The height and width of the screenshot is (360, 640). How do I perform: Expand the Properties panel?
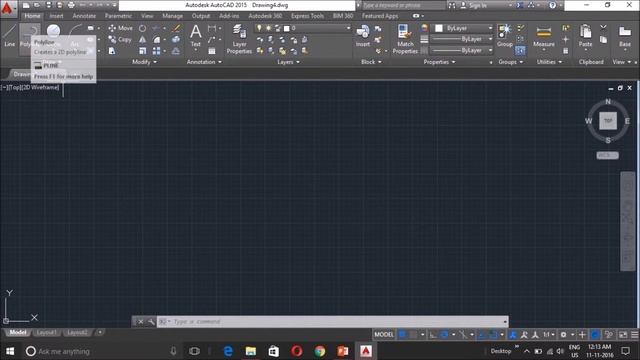point(439,62)
